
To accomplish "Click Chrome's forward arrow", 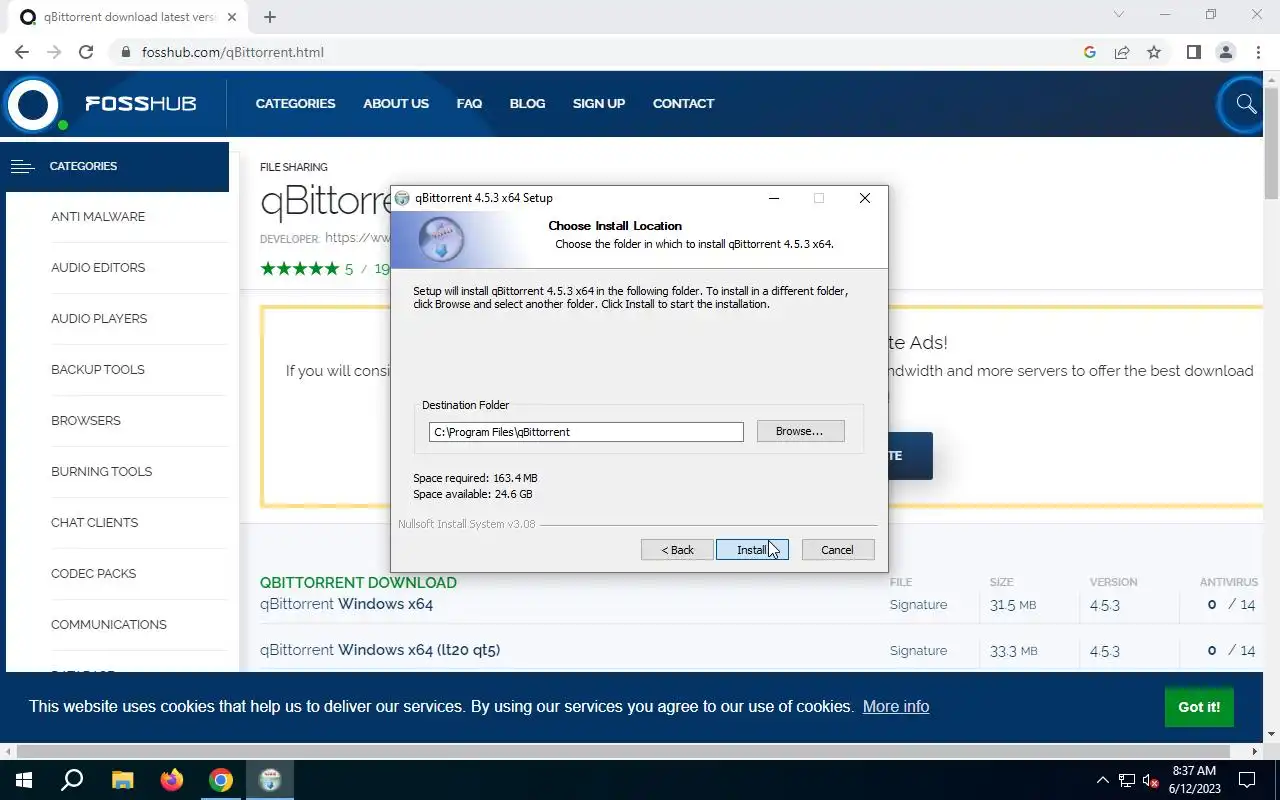I will click(54, 52).
